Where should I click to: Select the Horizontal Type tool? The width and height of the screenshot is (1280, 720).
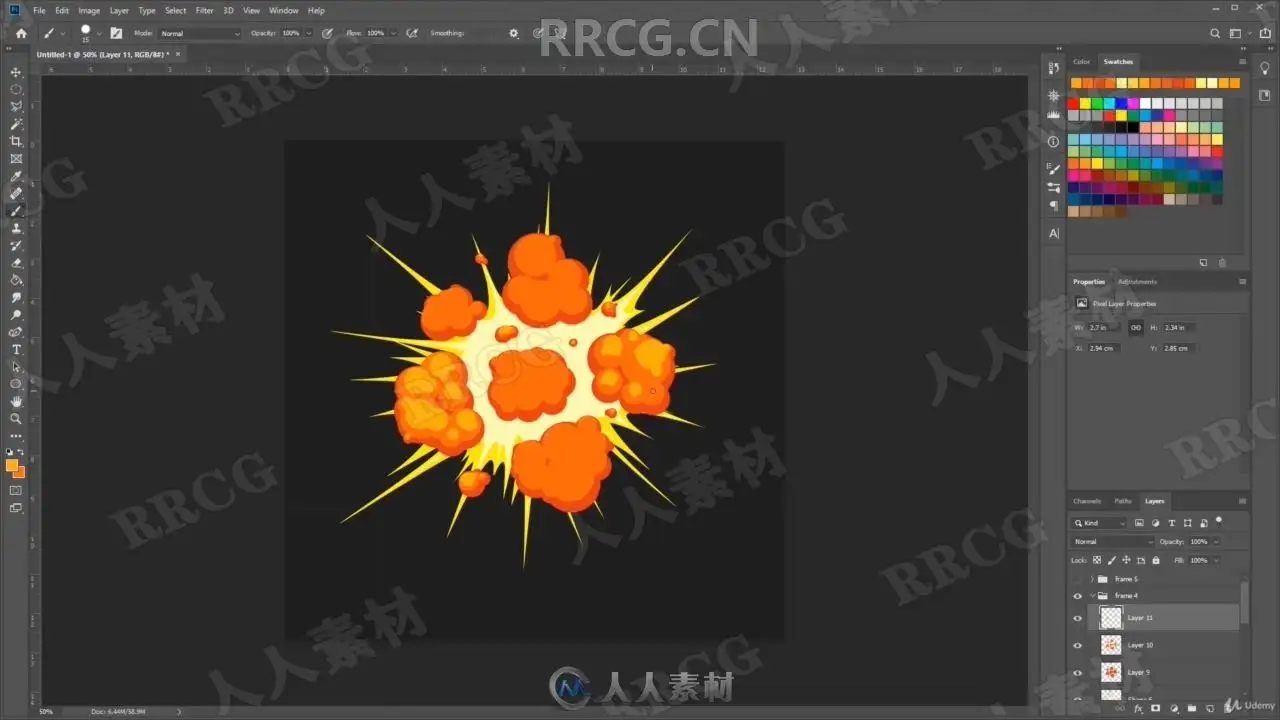pyautogui.click(x=16, y=349)
